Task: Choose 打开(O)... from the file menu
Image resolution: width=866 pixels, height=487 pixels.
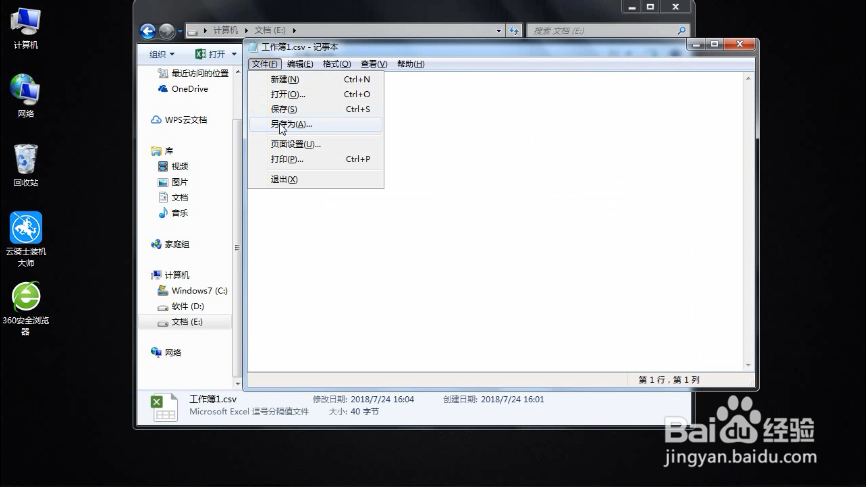Action: [x=316, y=94]
